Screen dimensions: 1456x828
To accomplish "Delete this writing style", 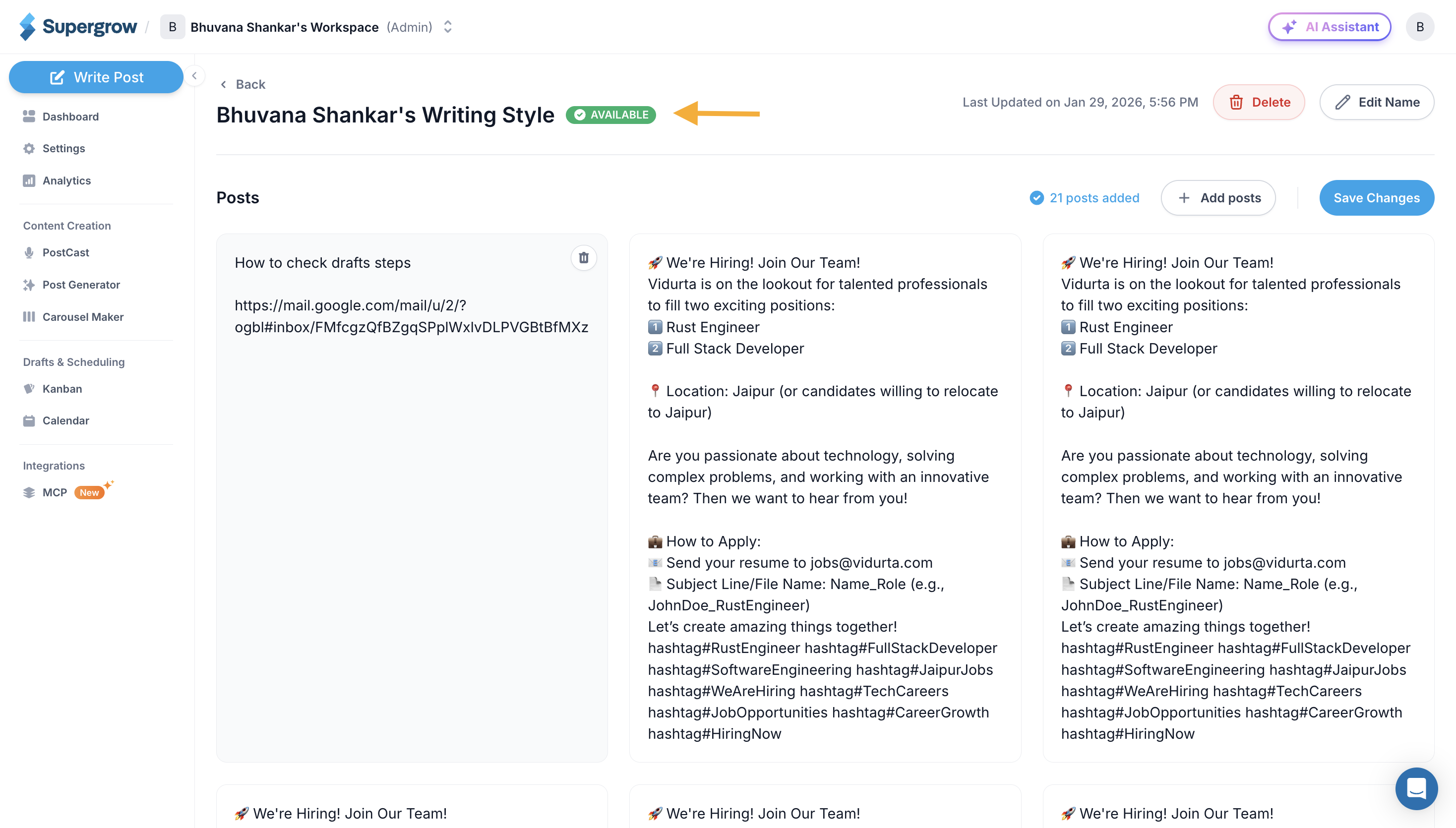I will [1259, 102].
